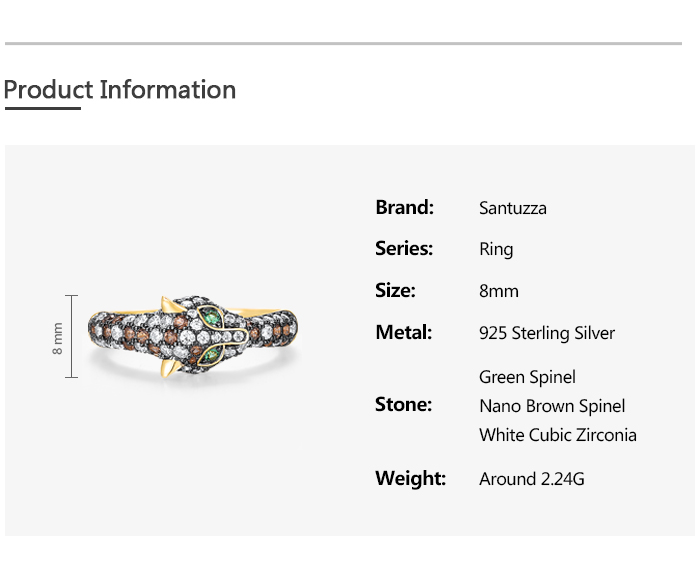Click the dark underline beneath Product heading
Image resolution: width=700 pixels, height=588 pixels.
coord(42,108)
